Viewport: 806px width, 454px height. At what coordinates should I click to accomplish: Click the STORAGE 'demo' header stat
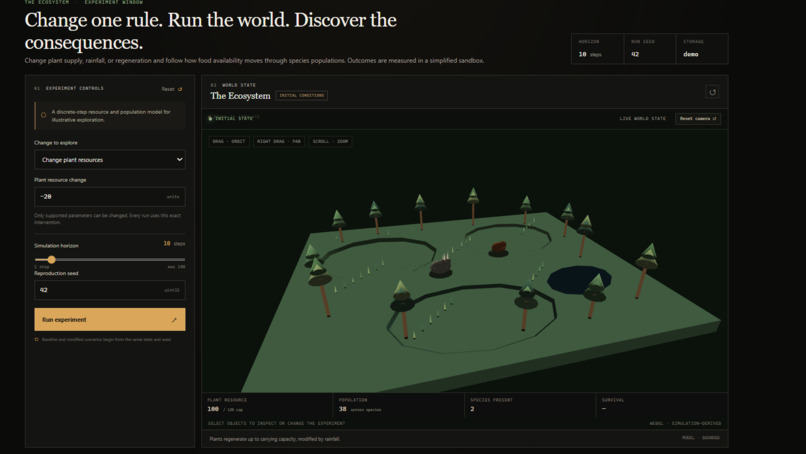pyautogui.click(x=702, y=48)
